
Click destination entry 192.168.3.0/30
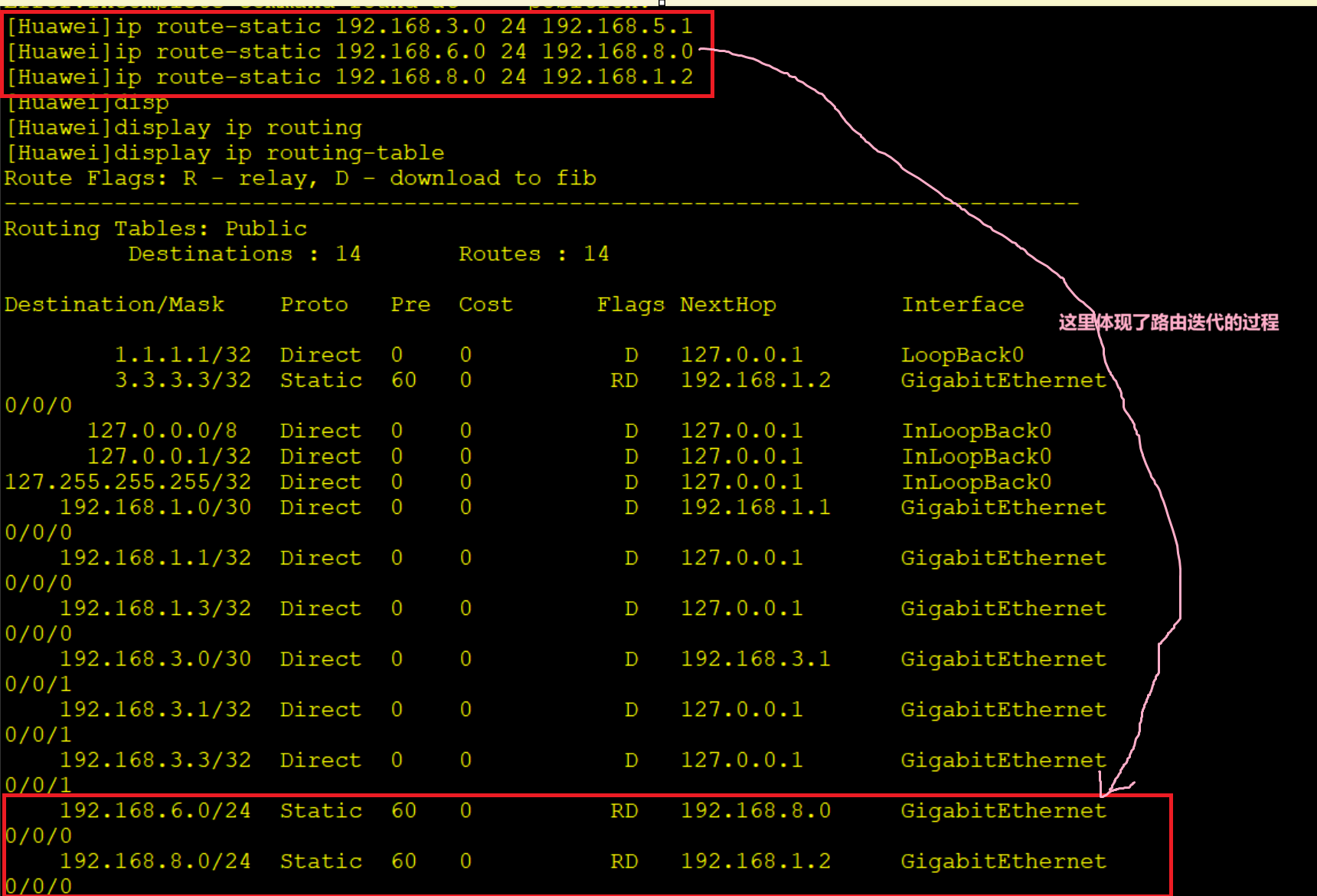click(155, 659)
